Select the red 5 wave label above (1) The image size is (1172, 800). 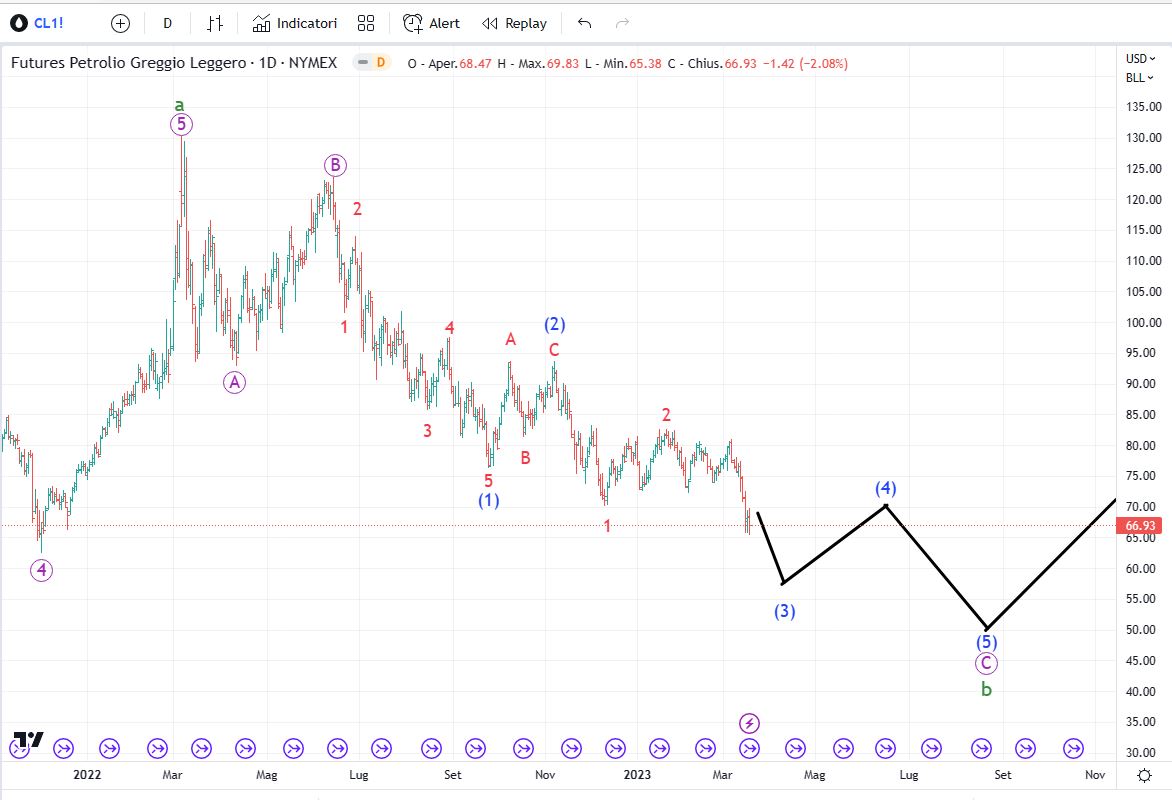coord(488,481)
